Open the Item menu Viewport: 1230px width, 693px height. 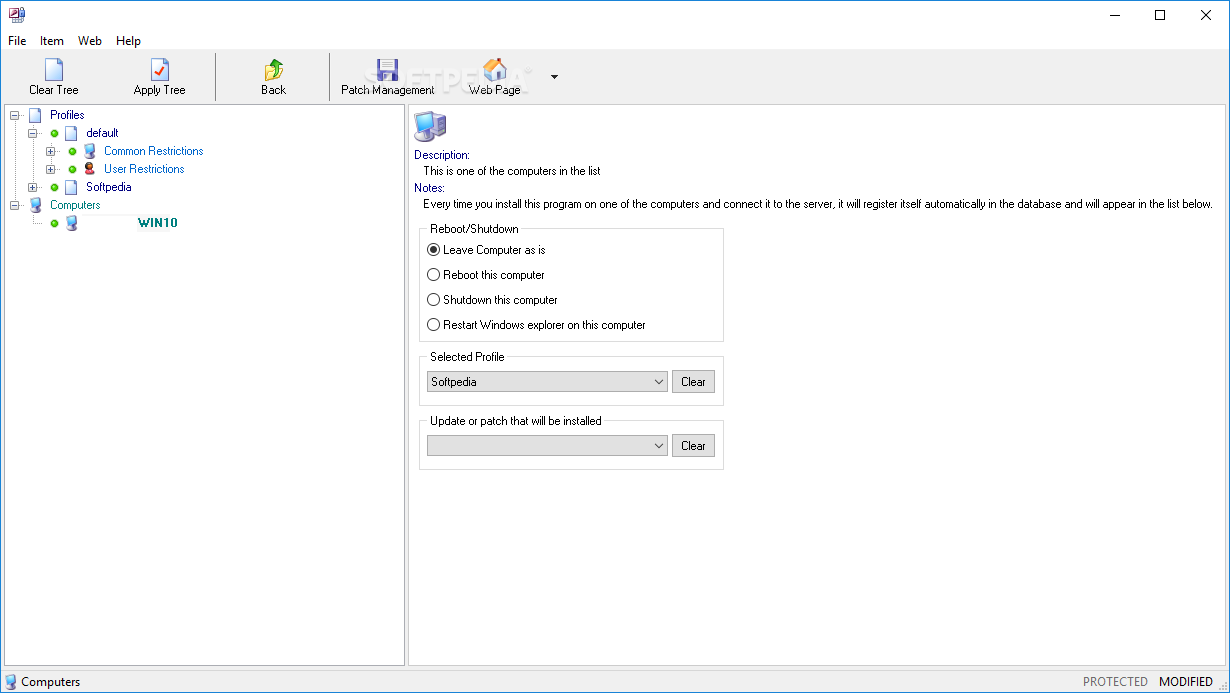pos(52,41)
